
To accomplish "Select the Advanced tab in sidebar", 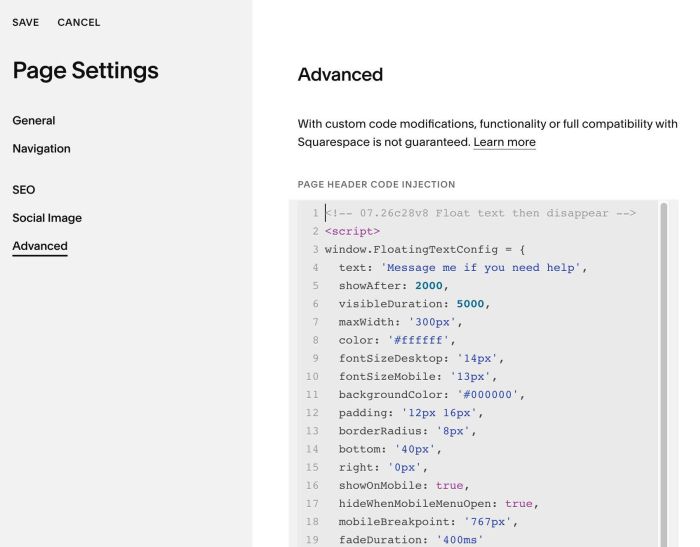I will click(40, 246).
